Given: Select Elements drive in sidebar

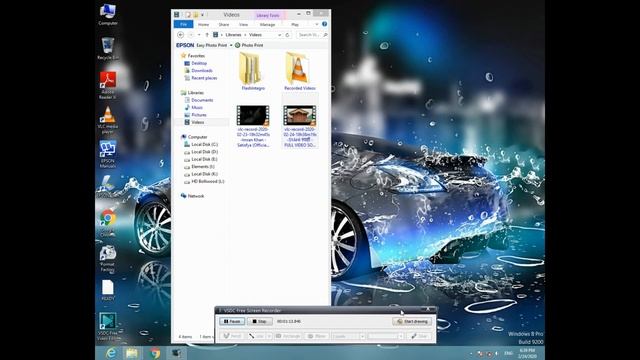Looking at the screenshot, I should [x=203, y=167].
